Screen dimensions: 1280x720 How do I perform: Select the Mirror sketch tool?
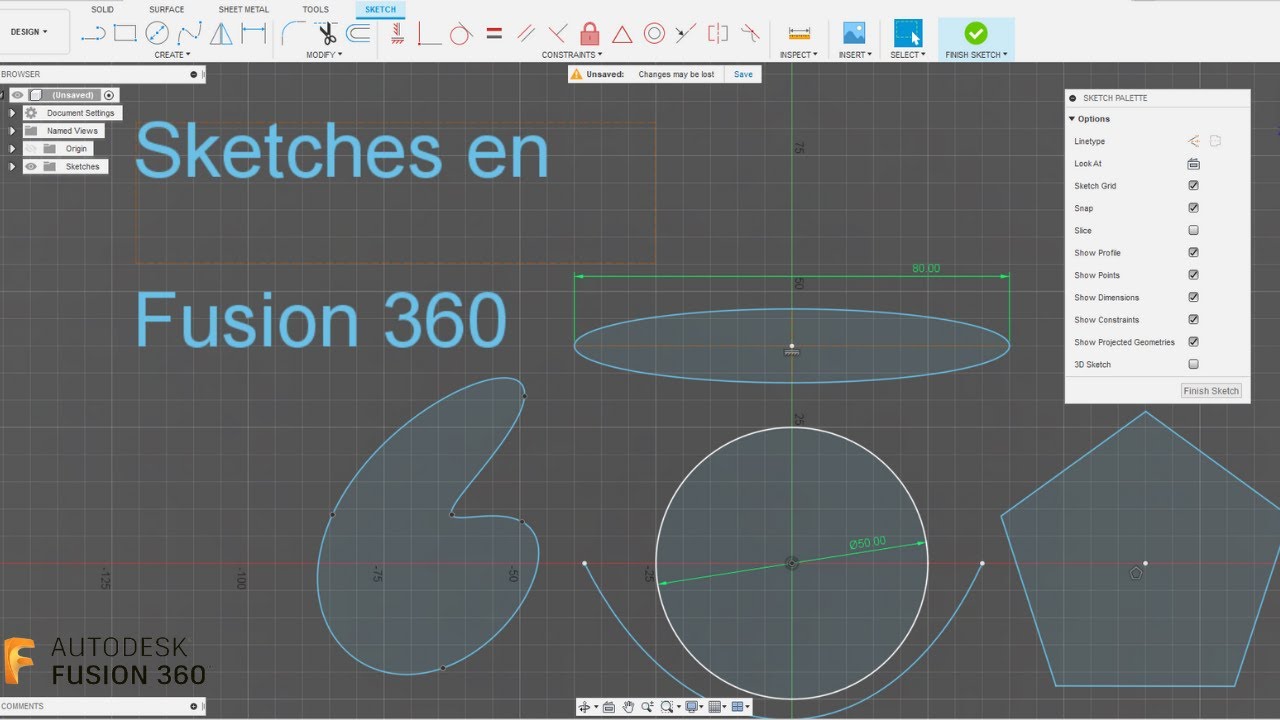point(221,33)
